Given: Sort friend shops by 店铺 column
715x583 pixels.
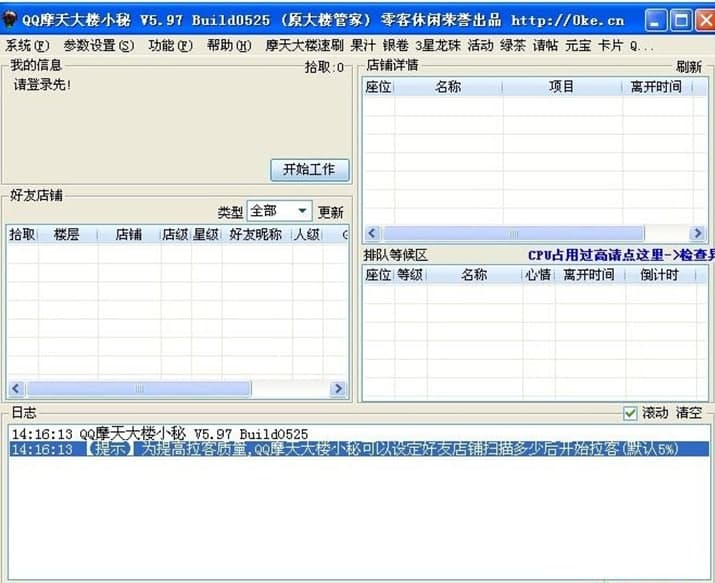Looking at the screenshot, I should 129,234.
